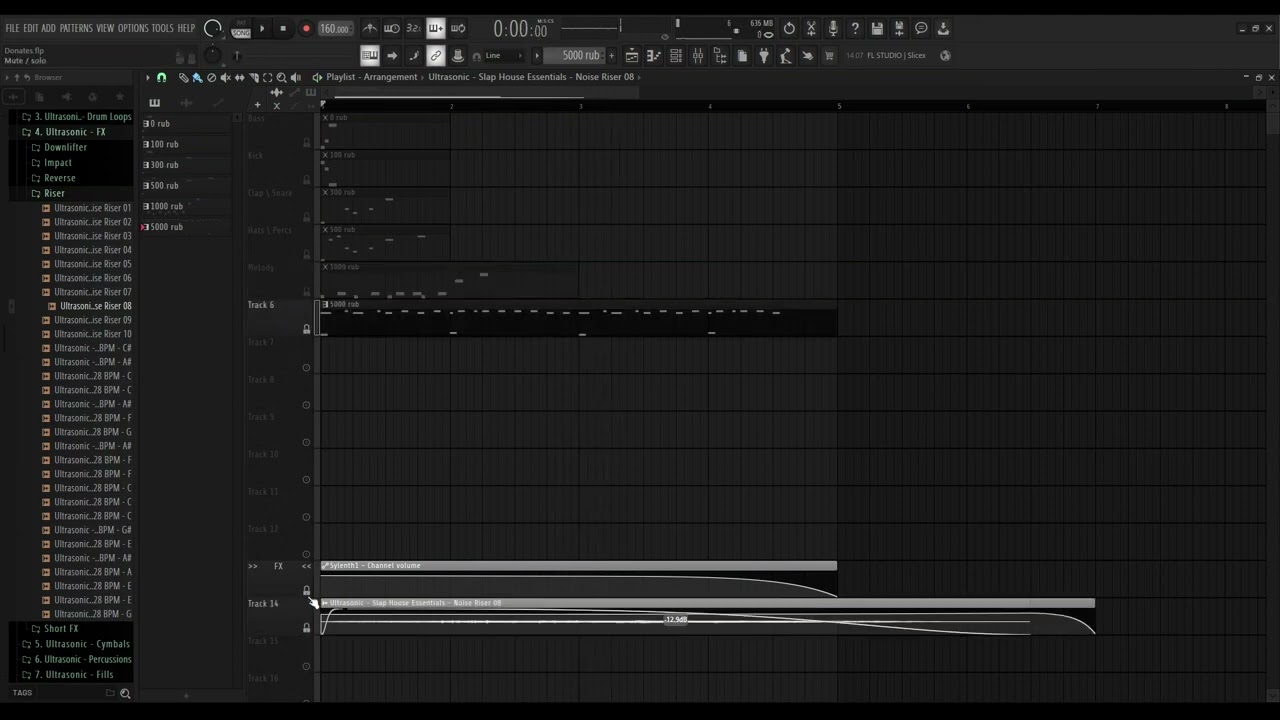Toggle loop recording button
The image size is (1280, 720).
tap(458, 28)
